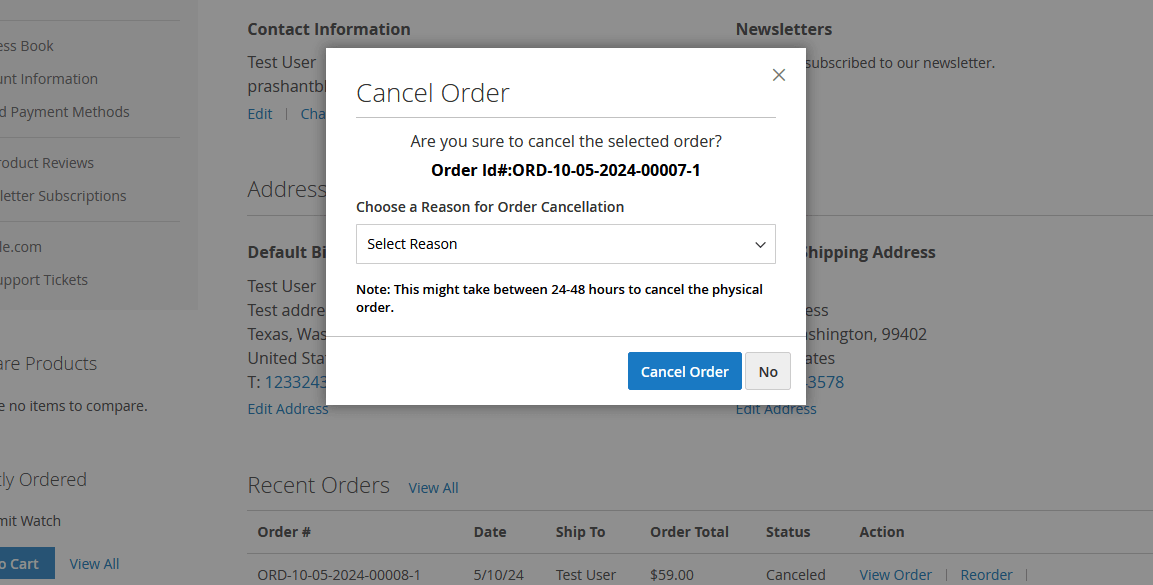This screenshot has width=1153, height=585.
Task: Open View All next to Recent Orders
Action: tap(433, 488)
